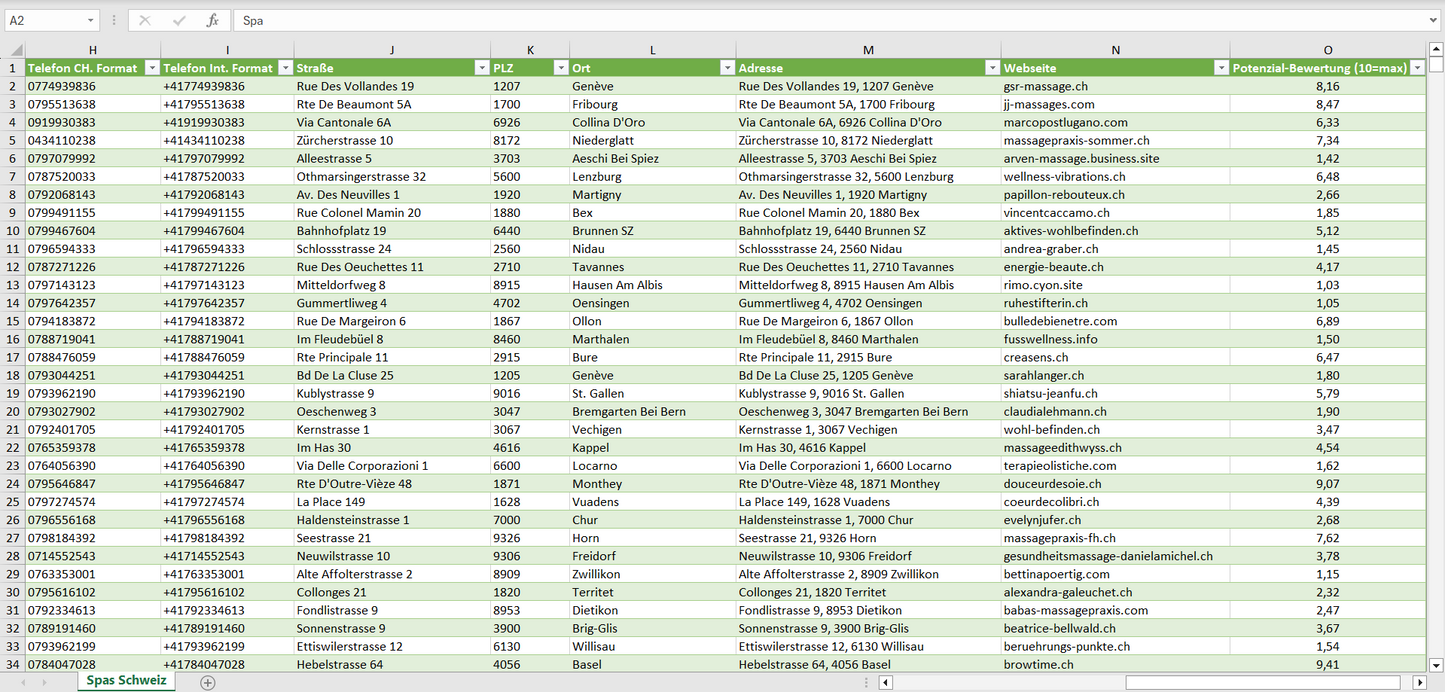This screenshot has height=692, width=1445.
Task: Click the Enter checkmark icon in formula bar
Action: click(179, 20)
